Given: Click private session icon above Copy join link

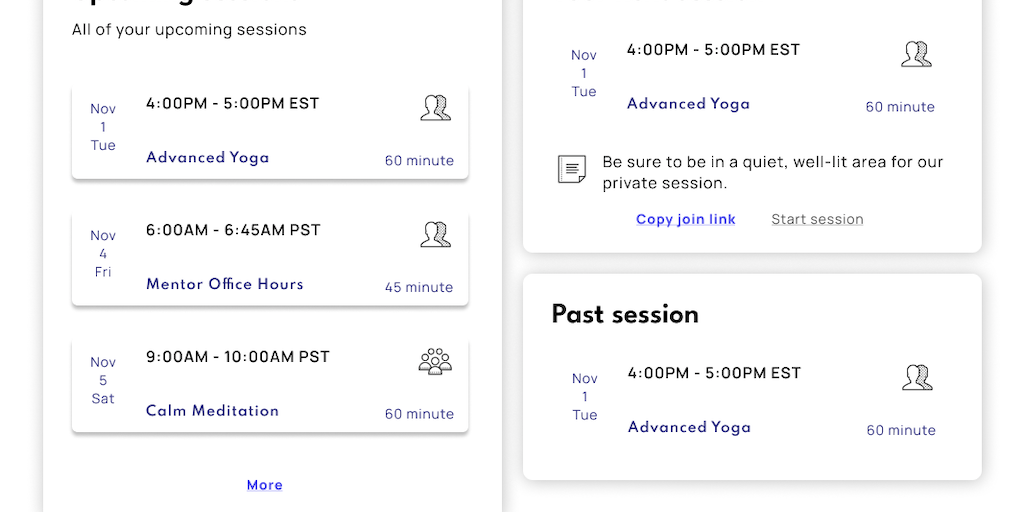Looking at the screenshot, I should click(x=916, y=54).
